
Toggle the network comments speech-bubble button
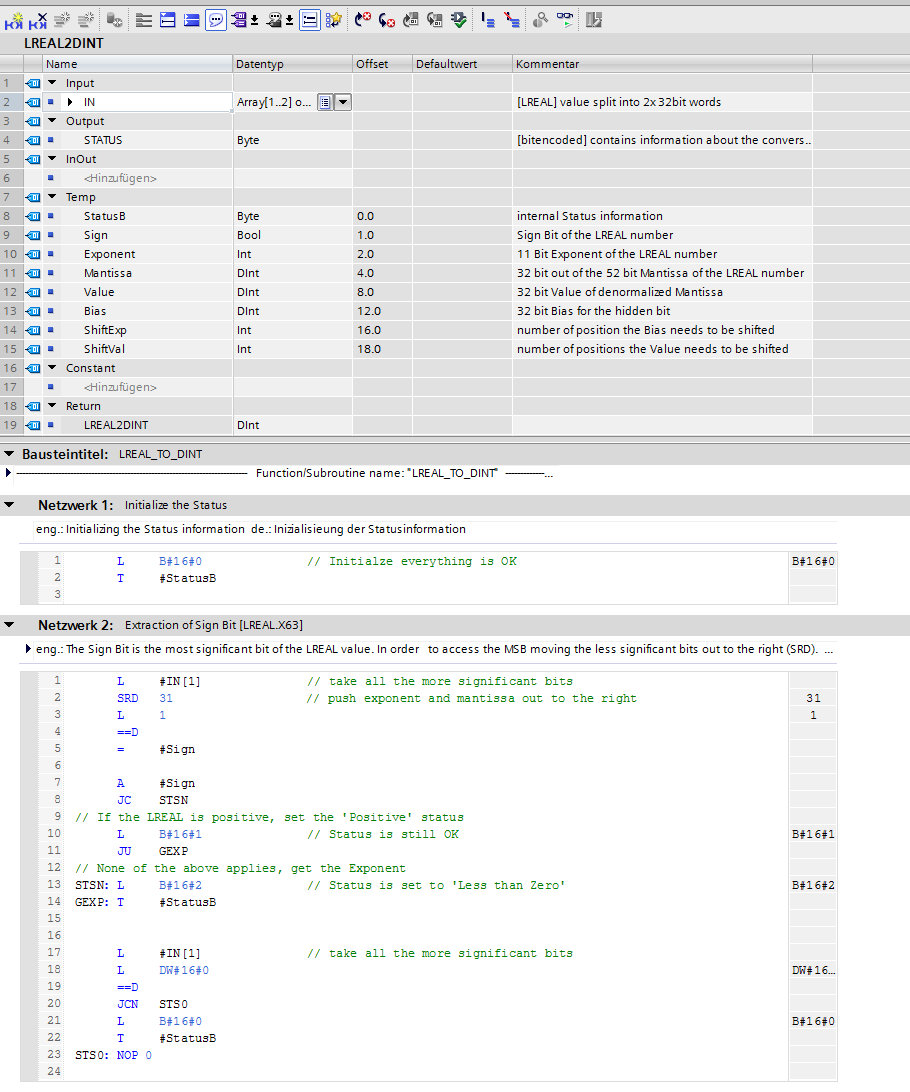click(216, 19)
